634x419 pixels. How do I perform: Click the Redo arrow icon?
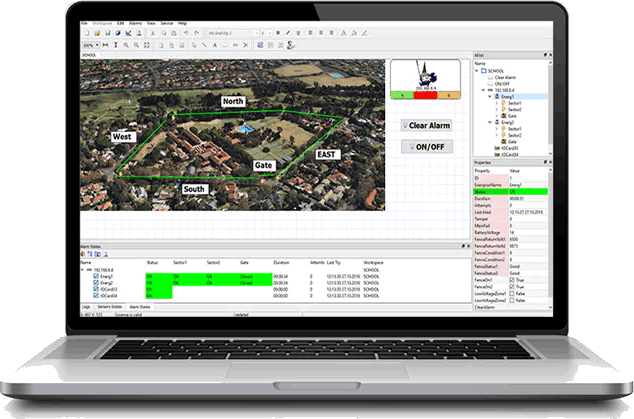[197, 33]
